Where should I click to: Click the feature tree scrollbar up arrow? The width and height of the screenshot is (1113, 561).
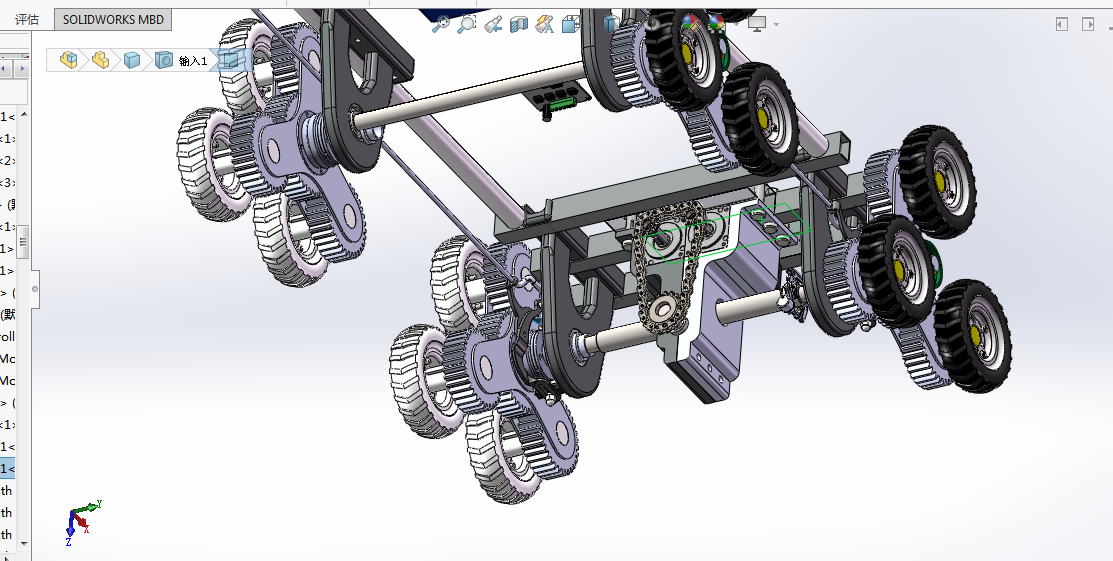24,115
